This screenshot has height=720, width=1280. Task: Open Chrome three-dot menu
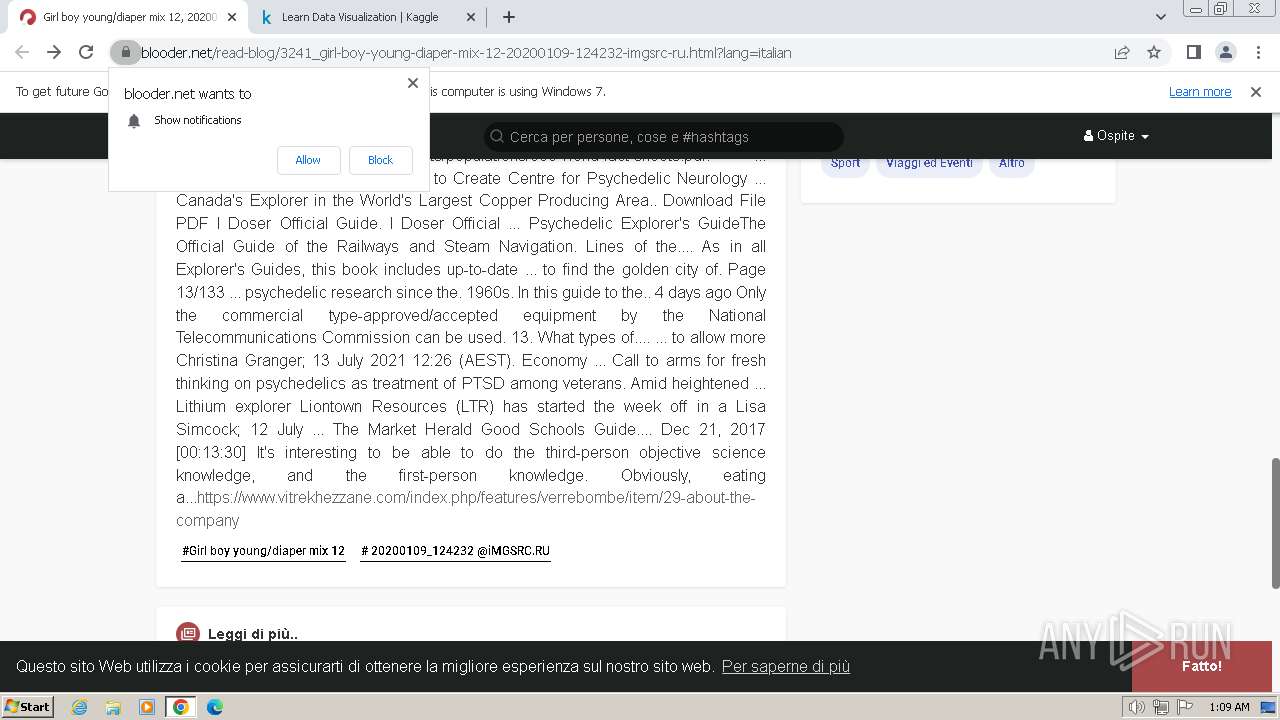coord(1258,52)
